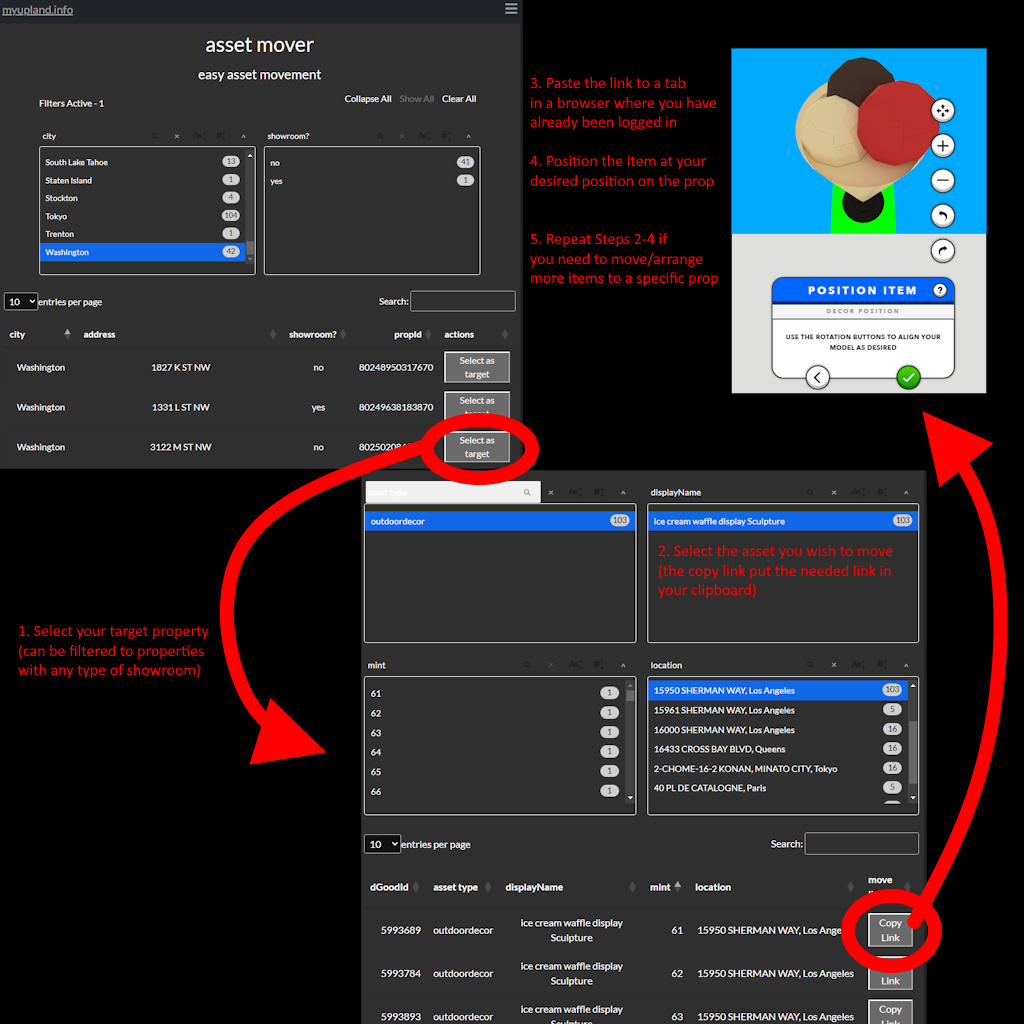Go back with the Position Item left chevron
The width and height of the screenshot is (1024, 1024).
[818, 377]
